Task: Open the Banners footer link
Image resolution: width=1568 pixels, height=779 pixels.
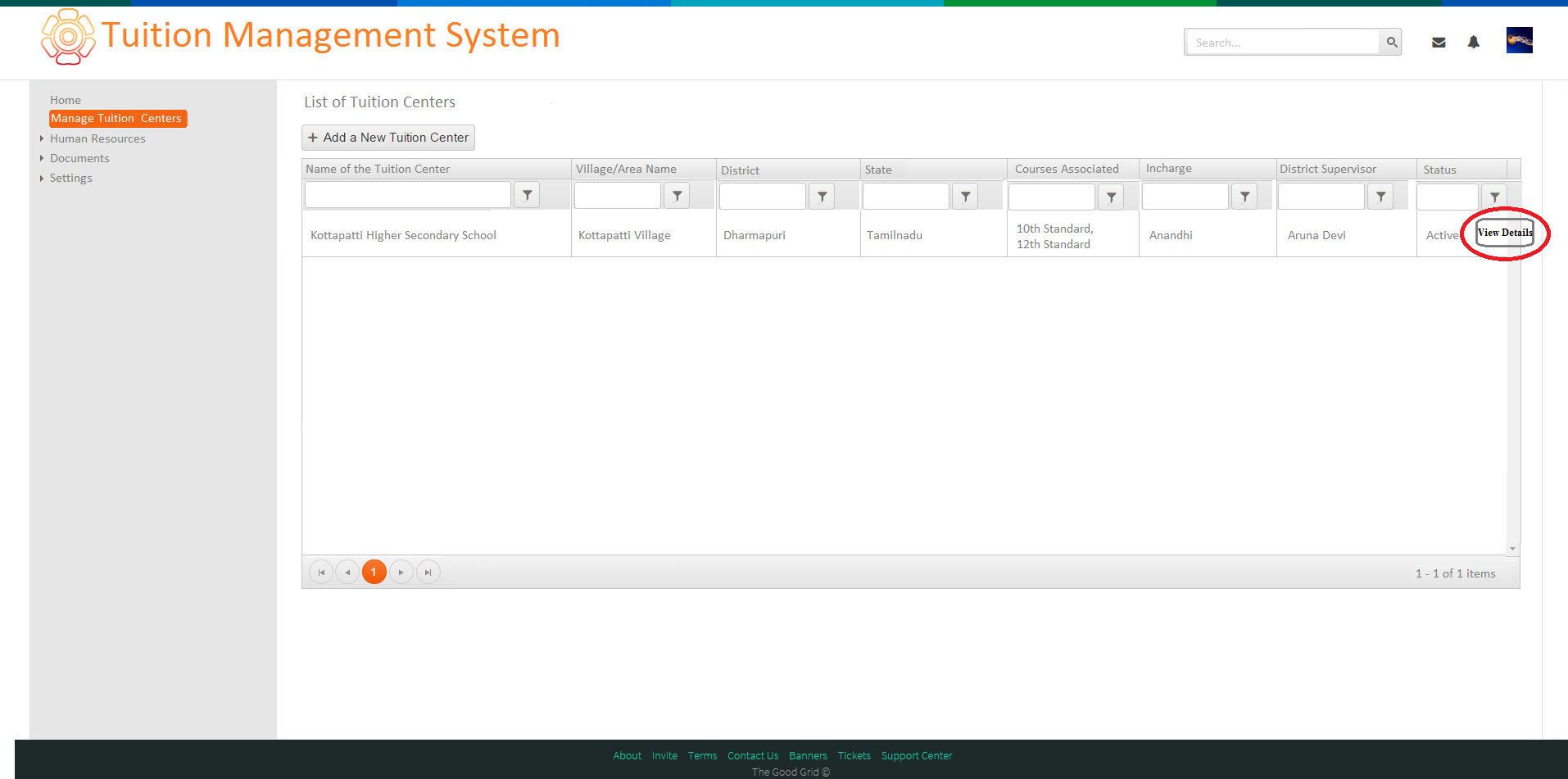Action: point(808,756)
